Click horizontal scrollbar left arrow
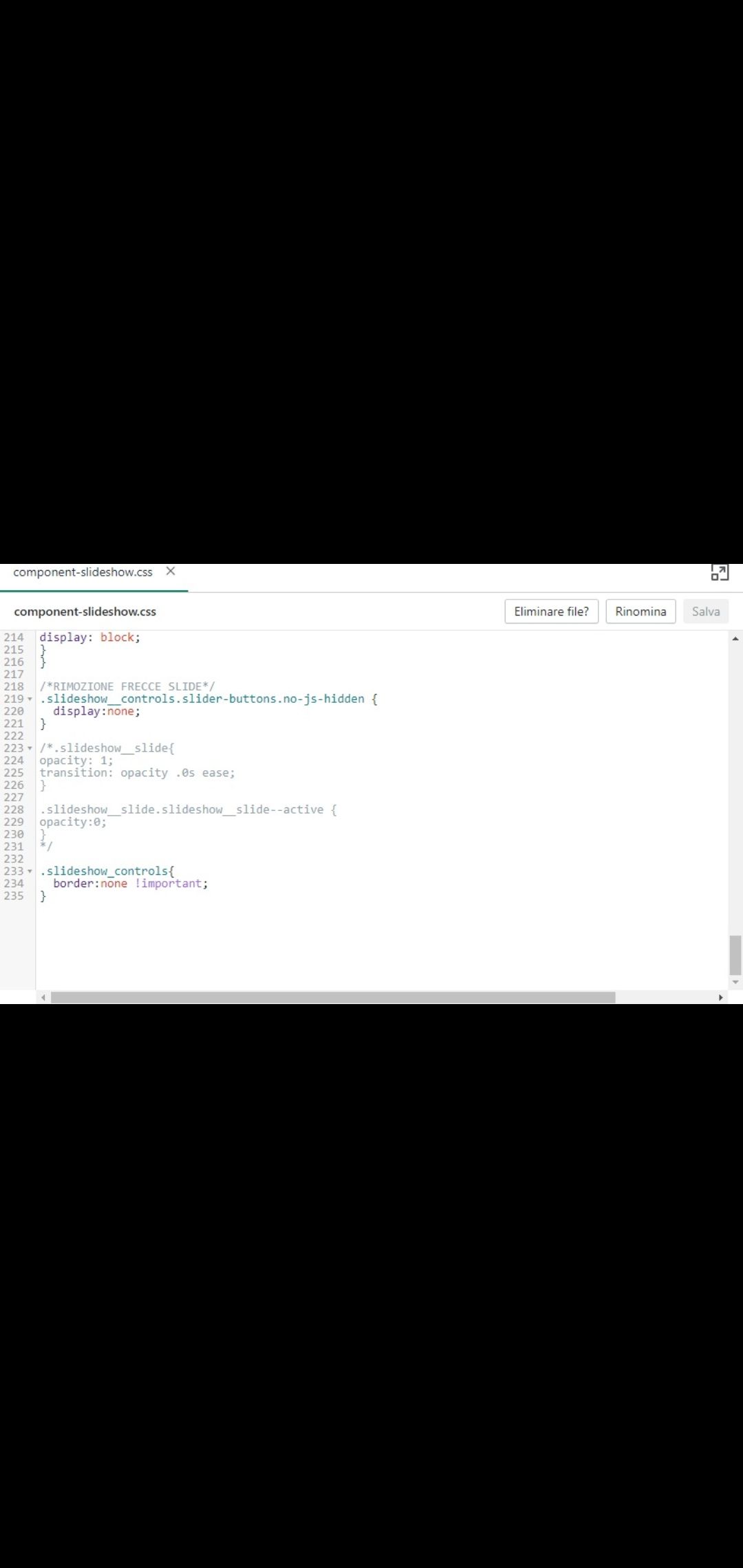This screenshot has height=1568, width=743. click(43, 997)
